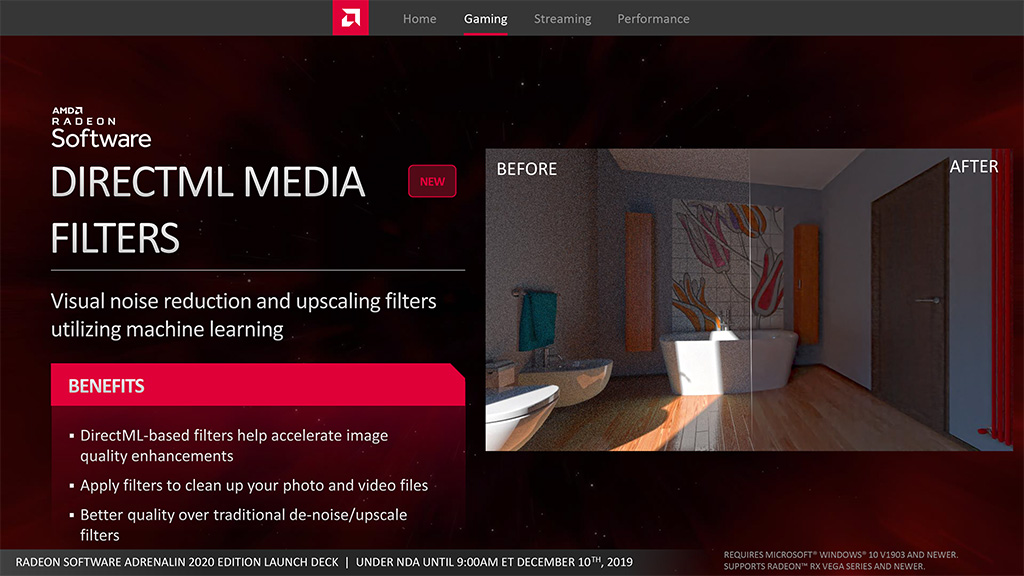Select the Gaming tab
The height and width of the screenshot is (576, 1024).
tap(485, 19)
